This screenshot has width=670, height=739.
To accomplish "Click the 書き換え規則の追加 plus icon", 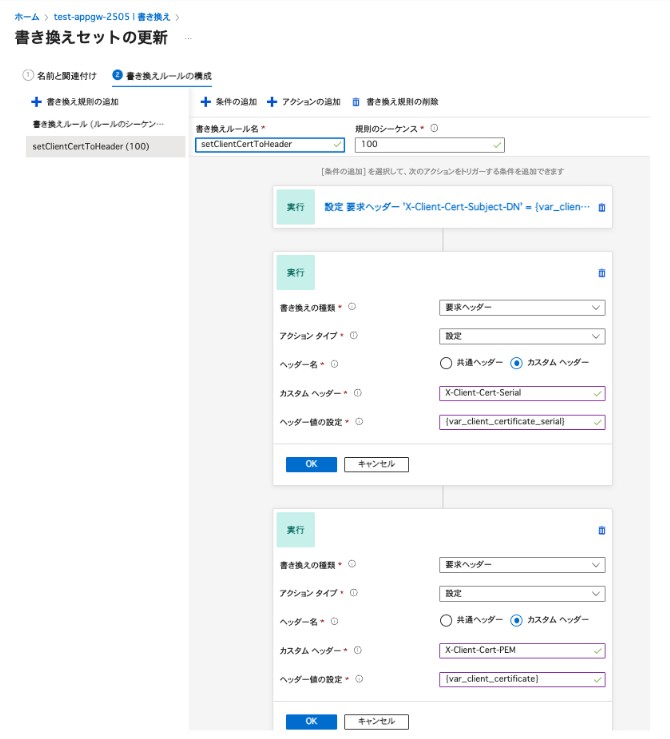I will 37,102.
